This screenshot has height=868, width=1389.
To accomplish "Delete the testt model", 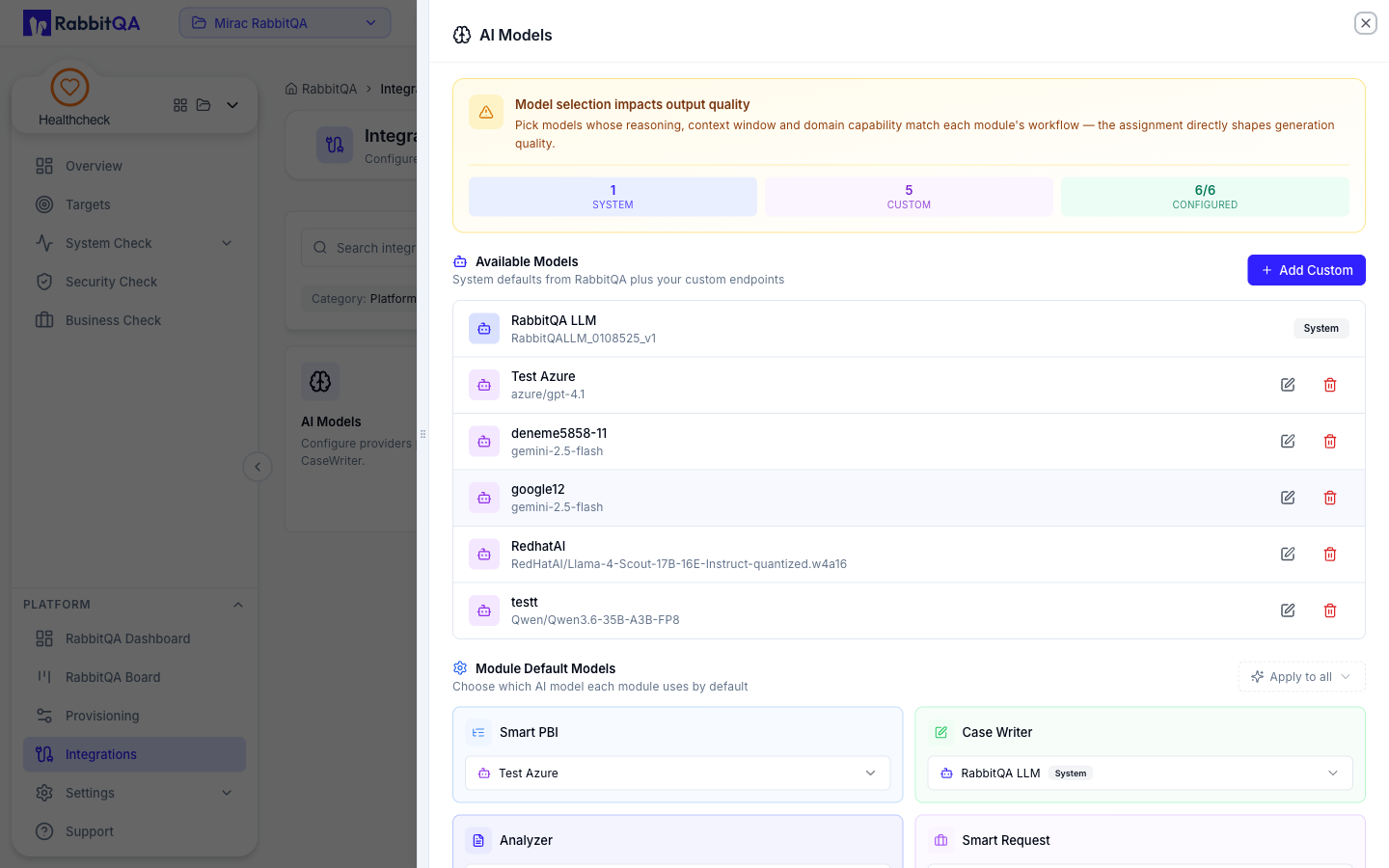I will pos(1330,610).
